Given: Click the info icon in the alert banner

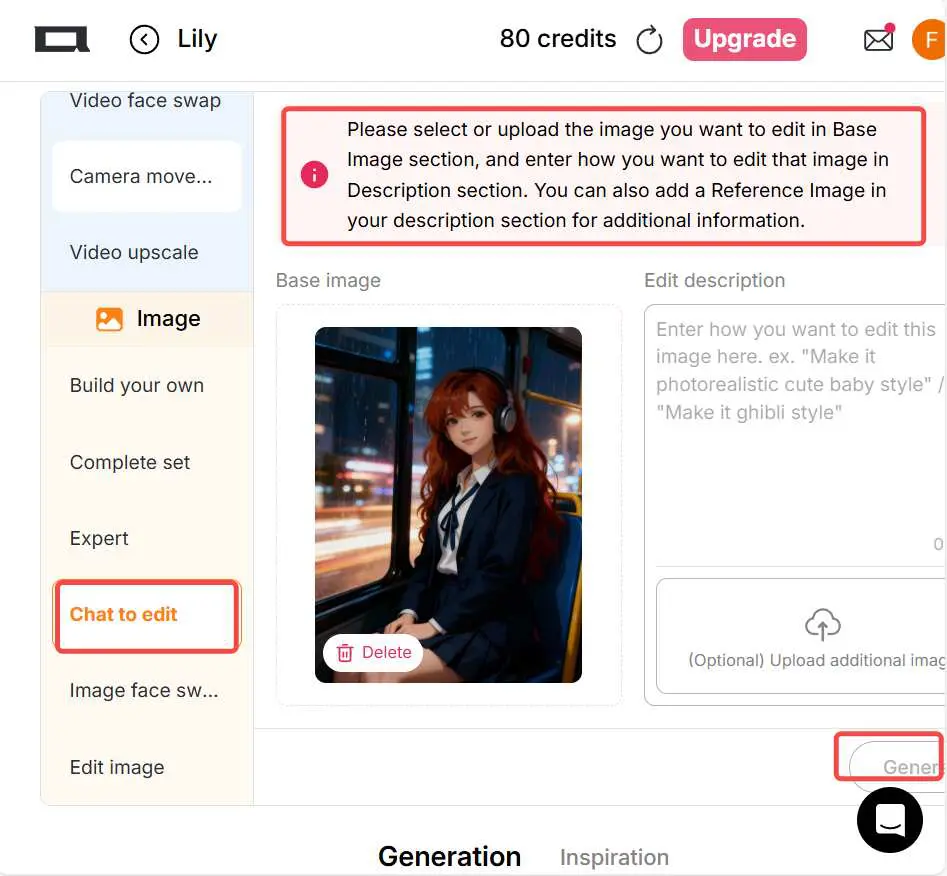Looking at the screenshot, I should 314,174.
